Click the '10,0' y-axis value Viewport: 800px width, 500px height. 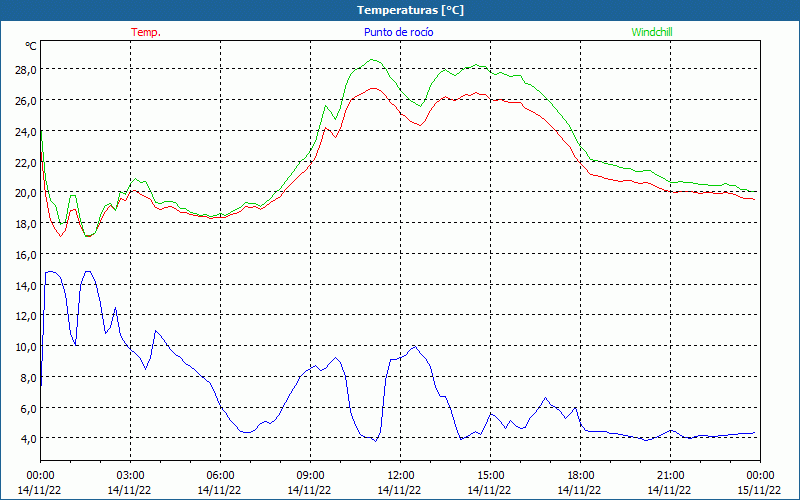pyautogui.click(x=26, y=346)
